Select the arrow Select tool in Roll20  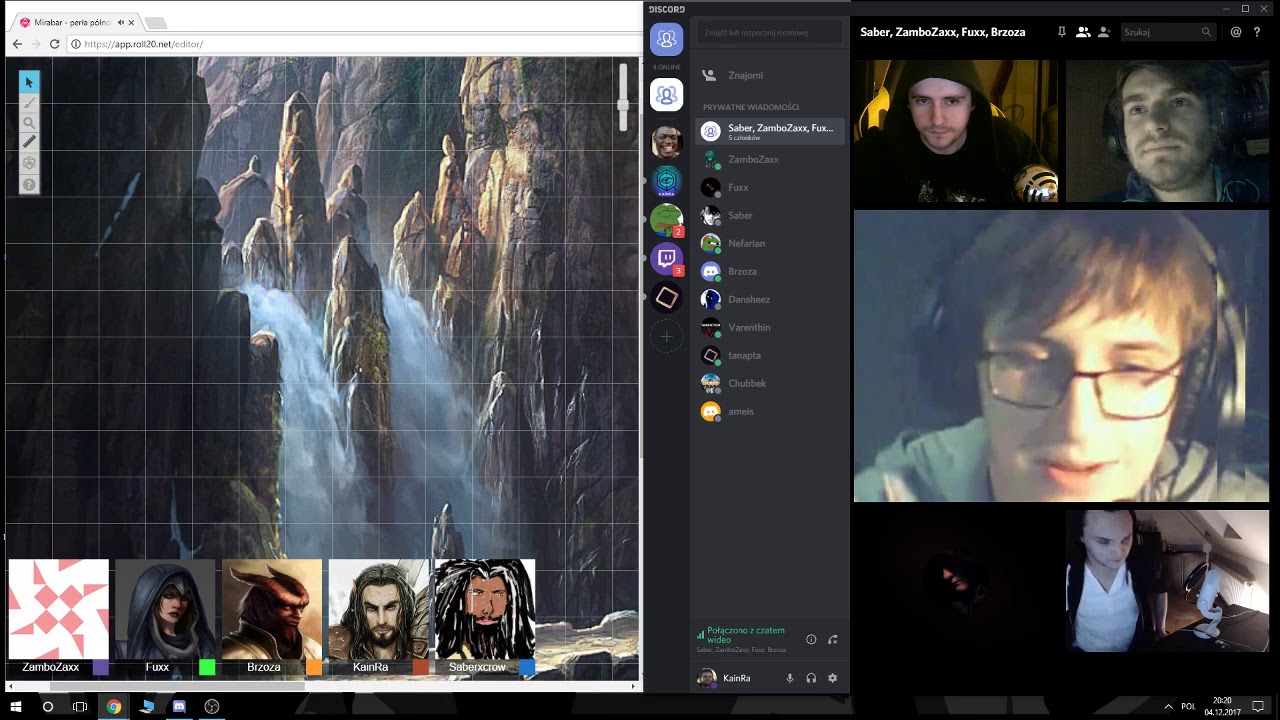tap(29, 82)
